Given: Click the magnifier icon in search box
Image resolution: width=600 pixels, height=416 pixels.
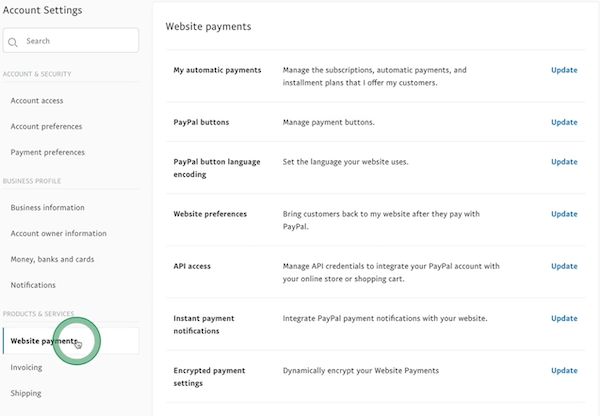Looking at the screenshot, I should tap(14, 41).
